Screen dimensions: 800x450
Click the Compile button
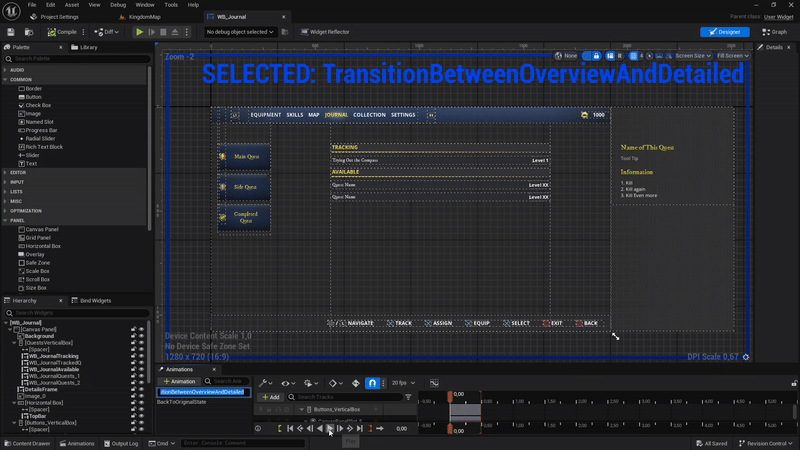(x=62, y=32)
